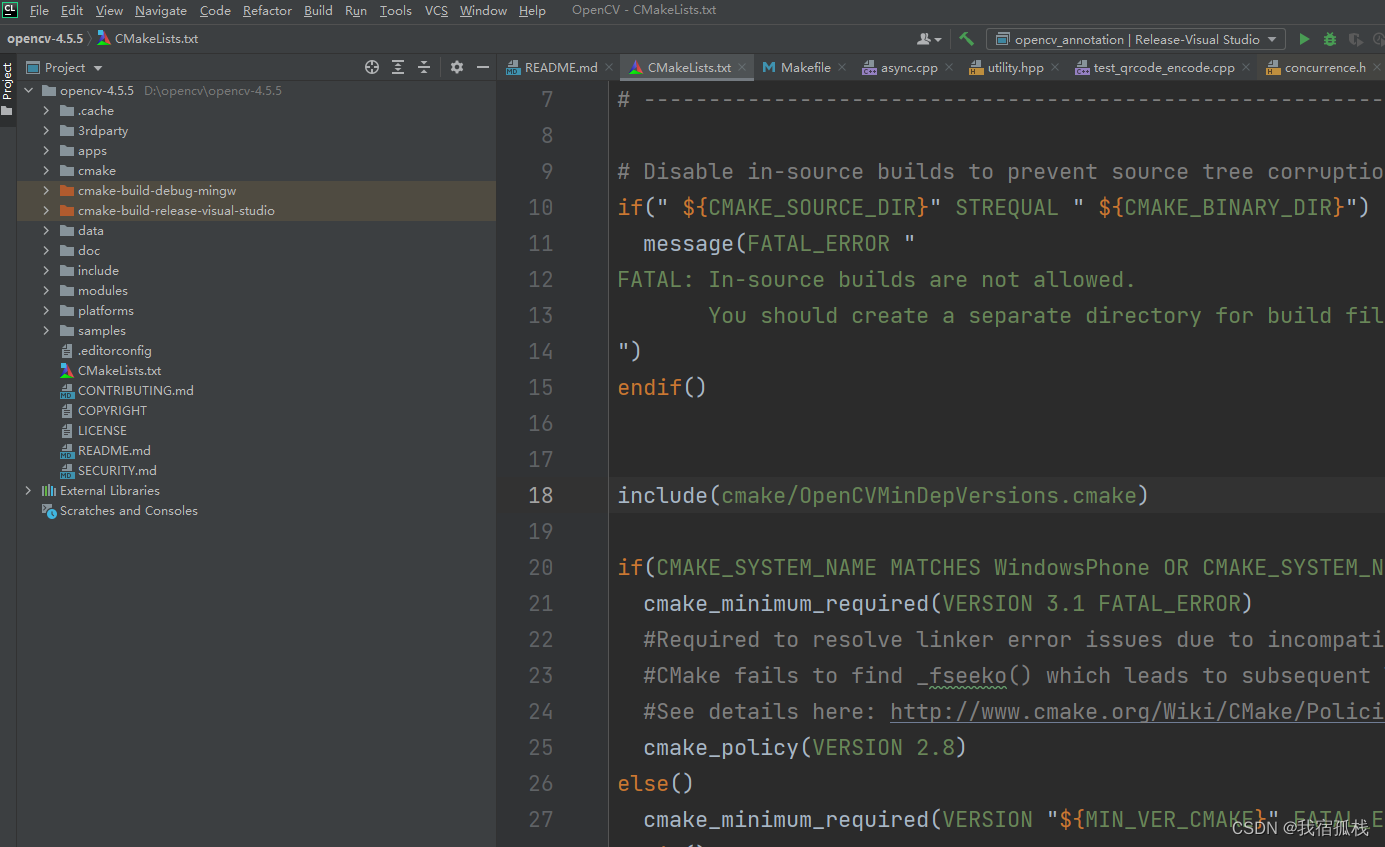The height and width of the screenshot is (847, 1385).
Task: Close the Makefile tab
Action: [x=842, y=67]
